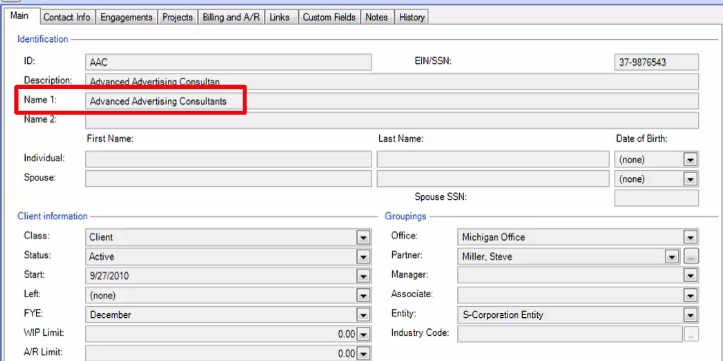723x361 pixels.
Task: Open the Projects tab
Action: click(x=178, y=18)
